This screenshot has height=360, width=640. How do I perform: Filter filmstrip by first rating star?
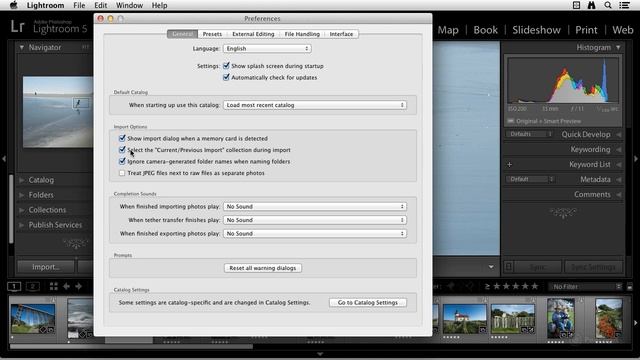pos(497,287)
